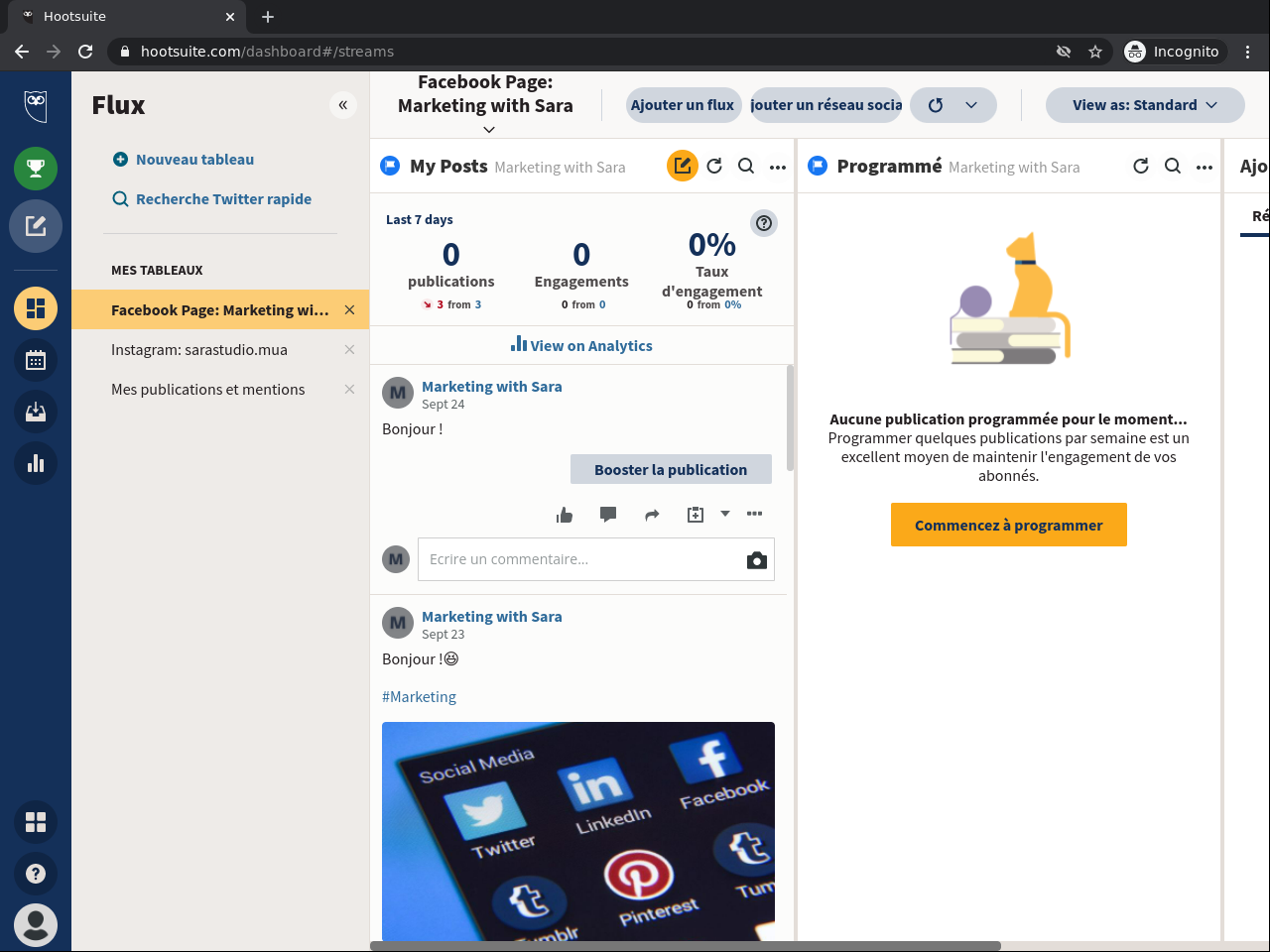Screen dimensions: 1270x952
Task: Click the horizontal streams scrollbar
Action: 686,946
